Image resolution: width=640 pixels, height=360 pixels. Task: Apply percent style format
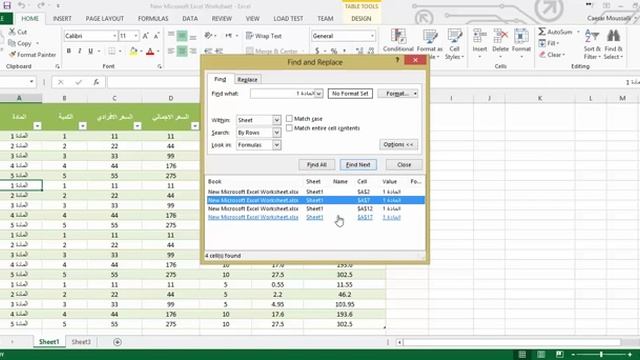coord(334,51)
